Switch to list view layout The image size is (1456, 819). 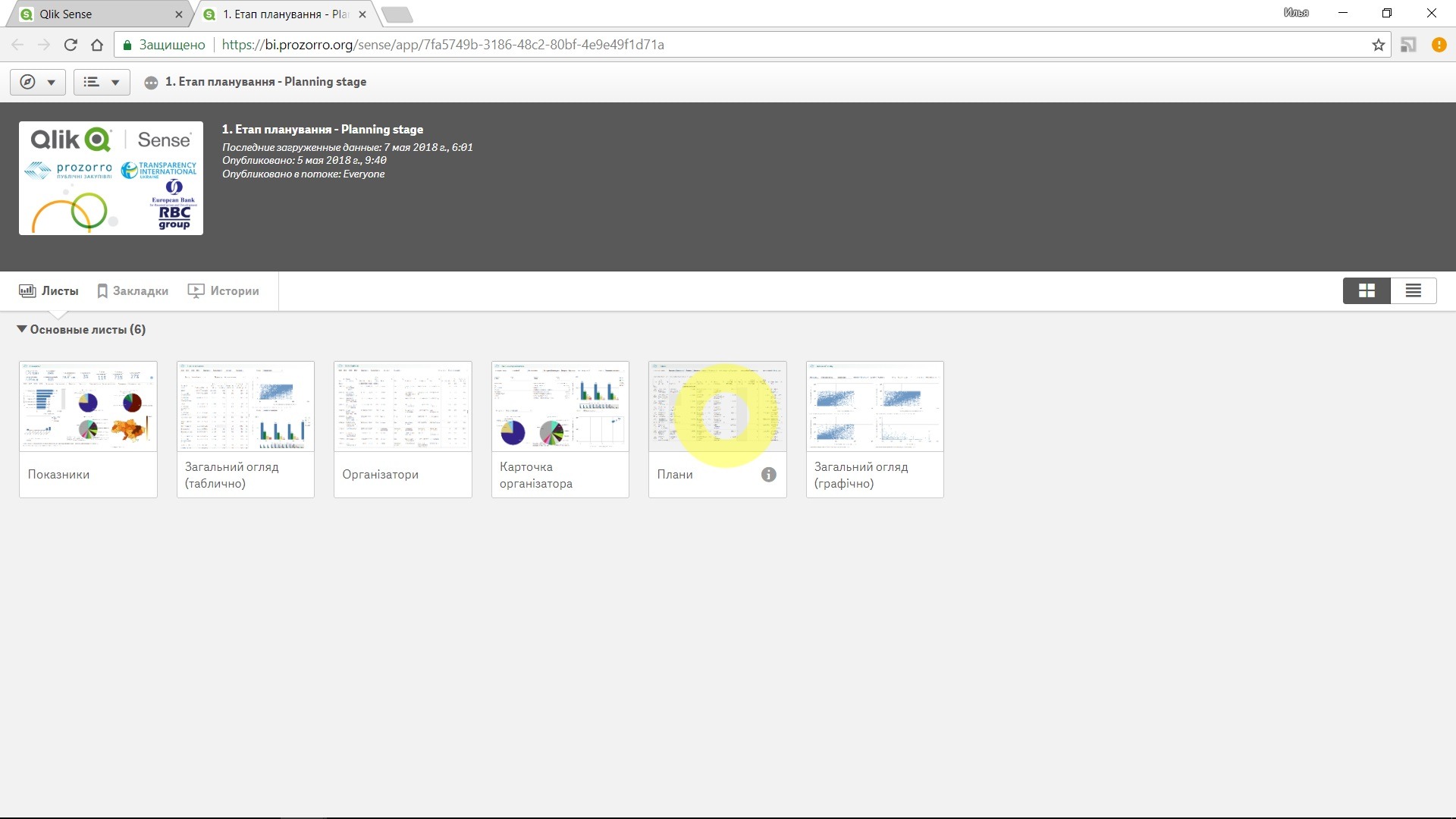(x=1413, y=290)
